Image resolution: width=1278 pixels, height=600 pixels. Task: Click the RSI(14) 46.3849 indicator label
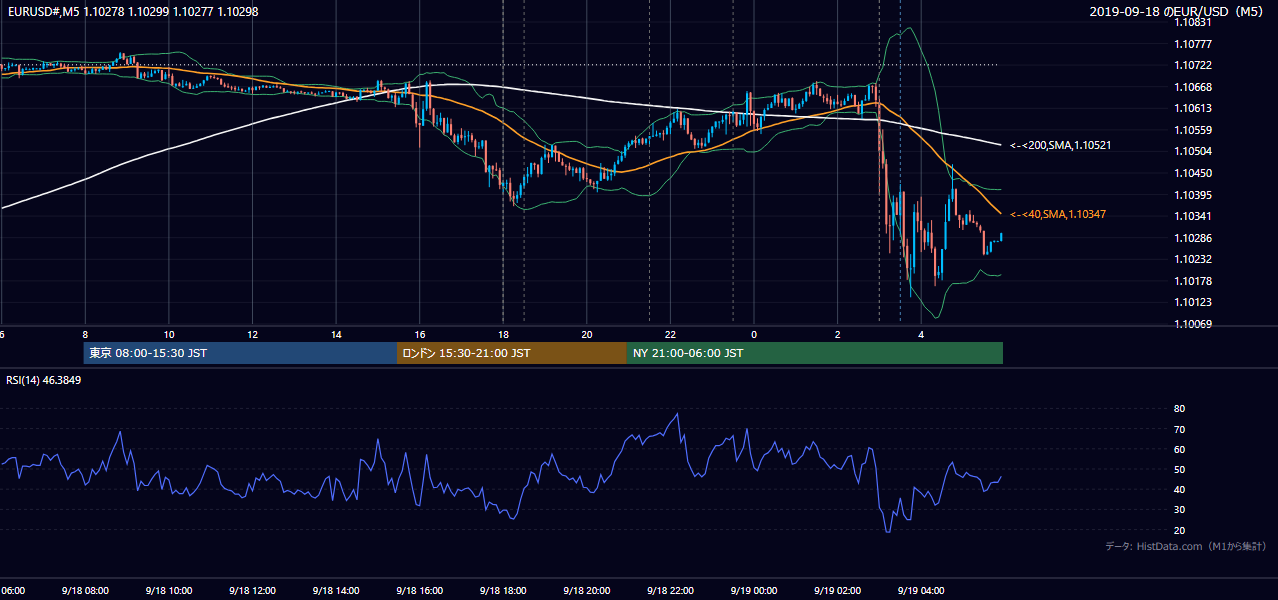pyautogui.click(x=42, y=381)
